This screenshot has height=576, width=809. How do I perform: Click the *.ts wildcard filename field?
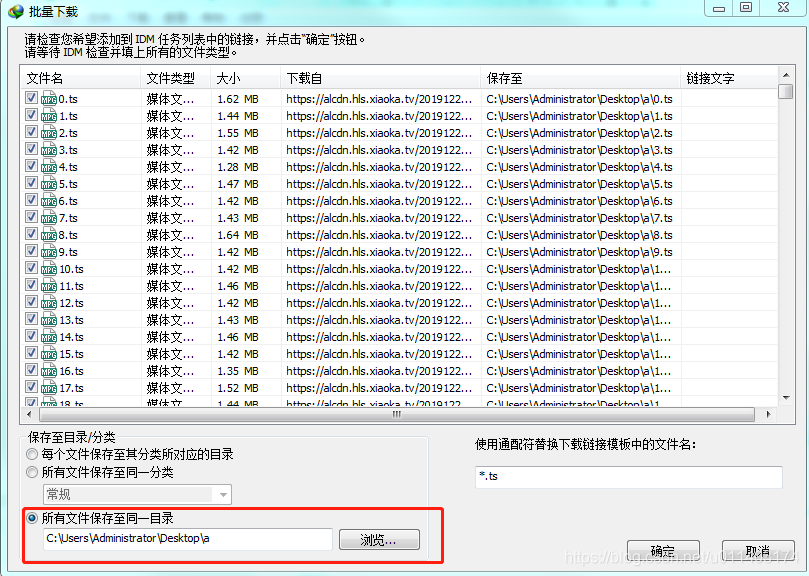pyautogui.click(x=628, y=477)
